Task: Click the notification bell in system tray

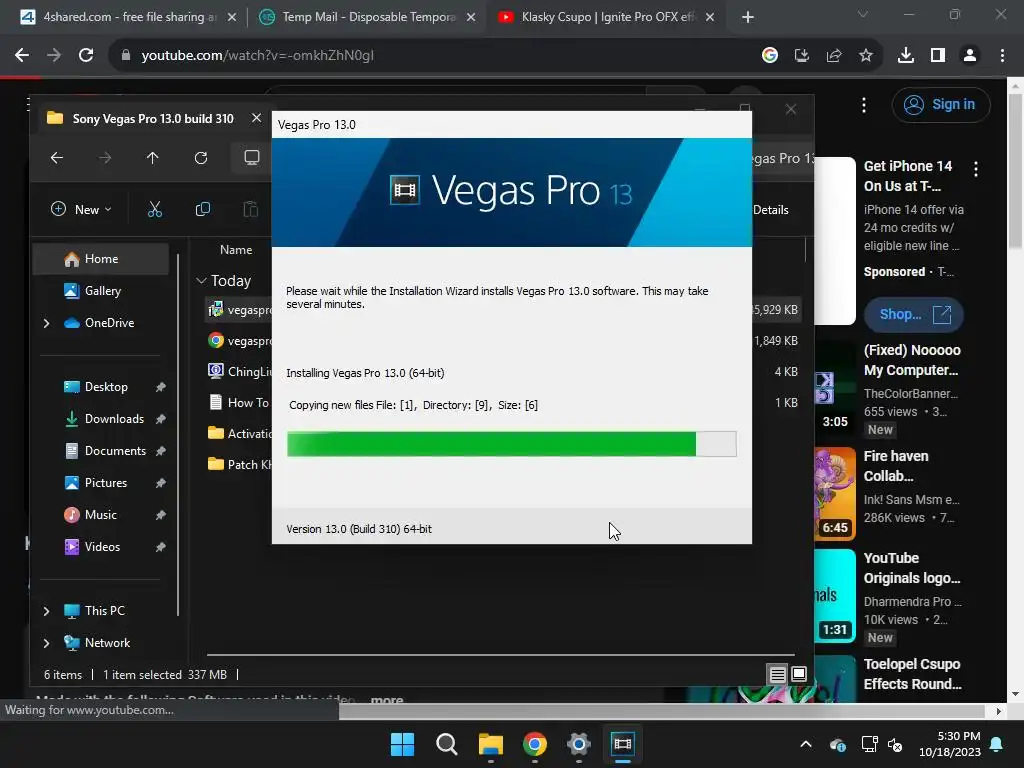Action: pos(997,744)
